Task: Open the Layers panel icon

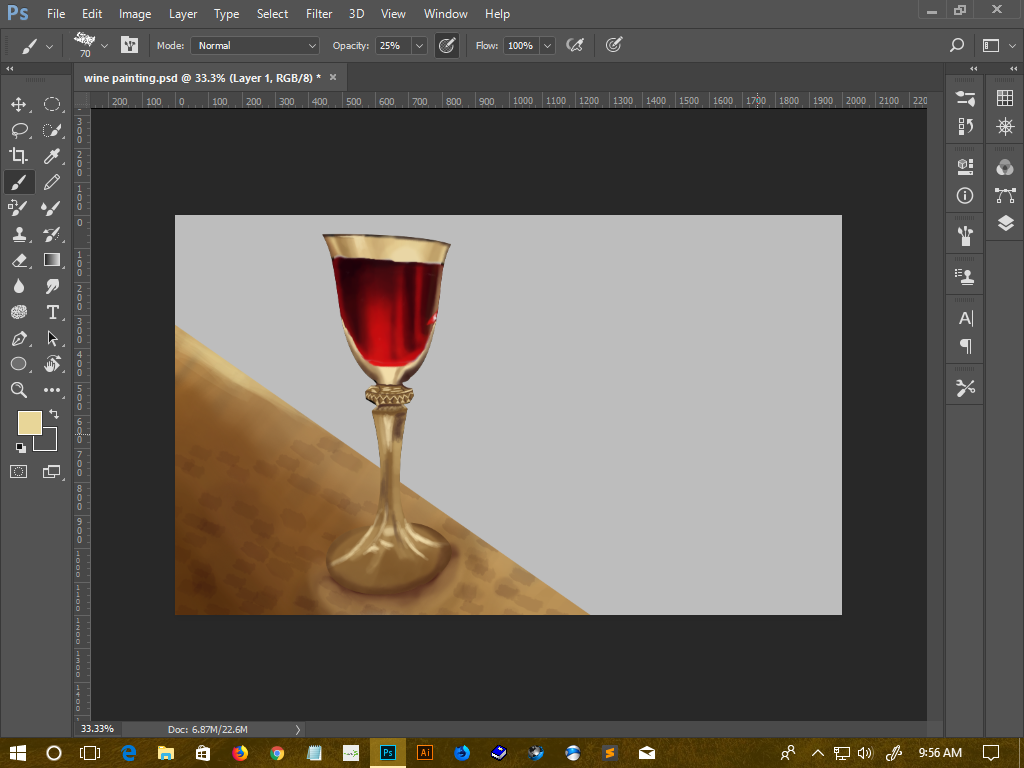Action: [1005, 223]
